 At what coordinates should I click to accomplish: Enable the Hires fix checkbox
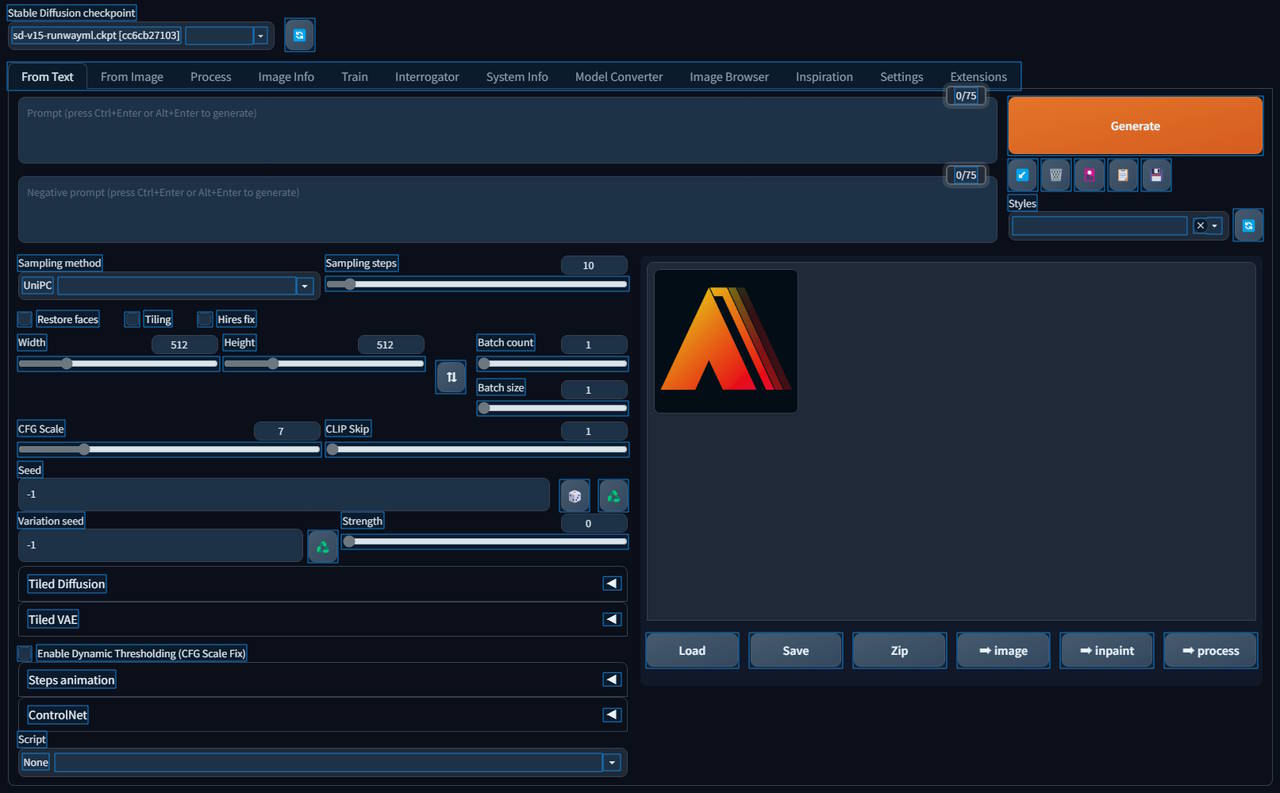tap(205, 320)
